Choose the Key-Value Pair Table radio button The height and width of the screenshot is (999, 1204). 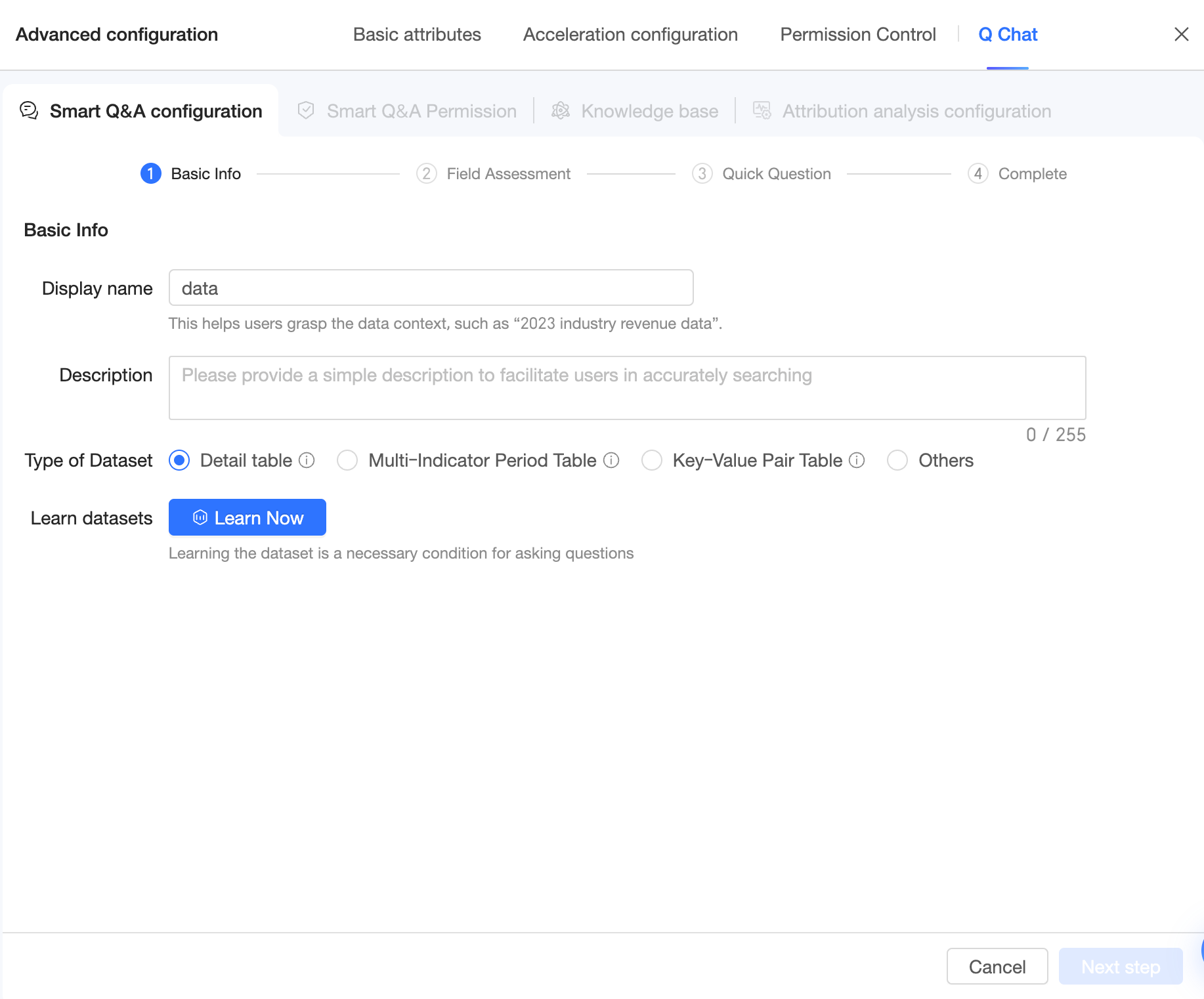click(x=652, y=460)
